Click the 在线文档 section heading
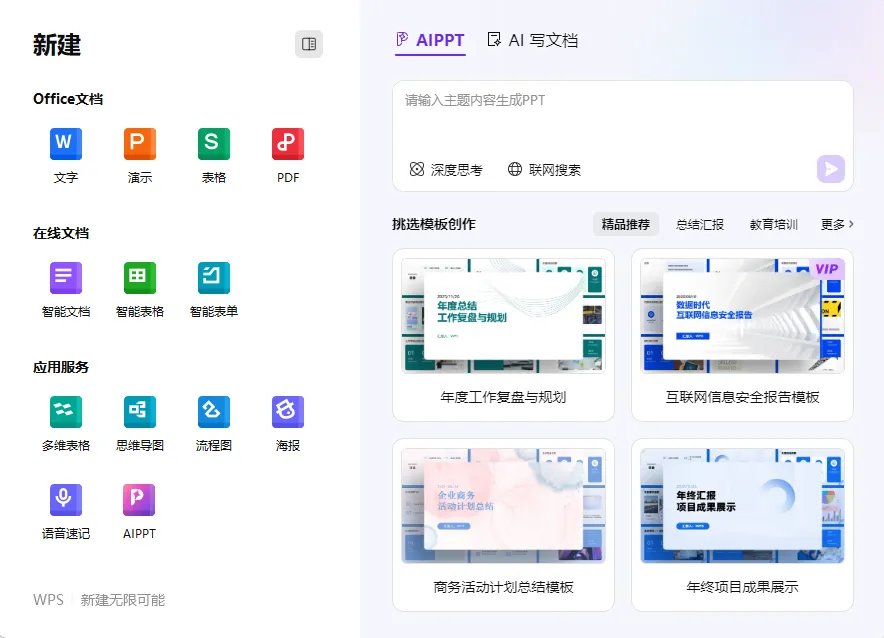Screen dimensions: 884x638 tap(61, 233)
